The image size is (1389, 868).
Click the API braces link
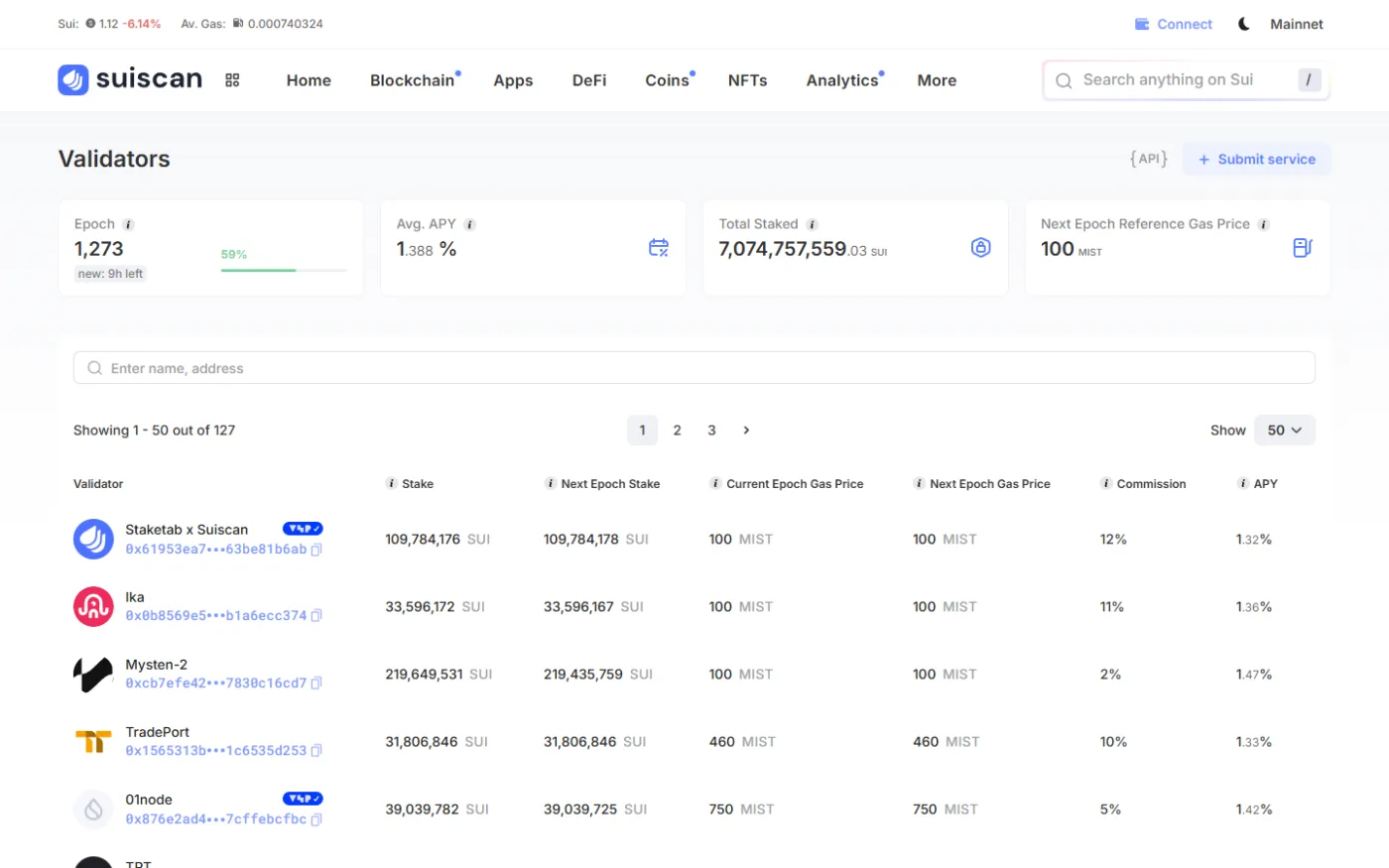(1149, 159)
